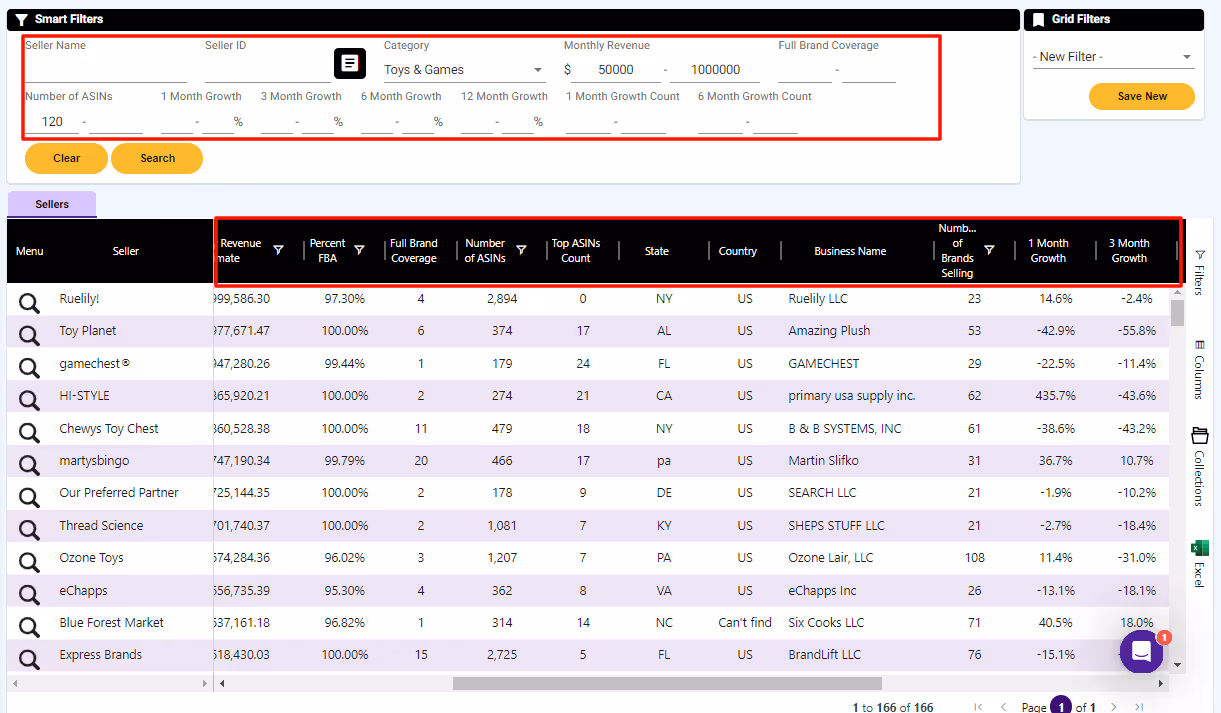Click Ruelily LLC business name cell
1221x713 pixels.
click(x=818, y=299)
